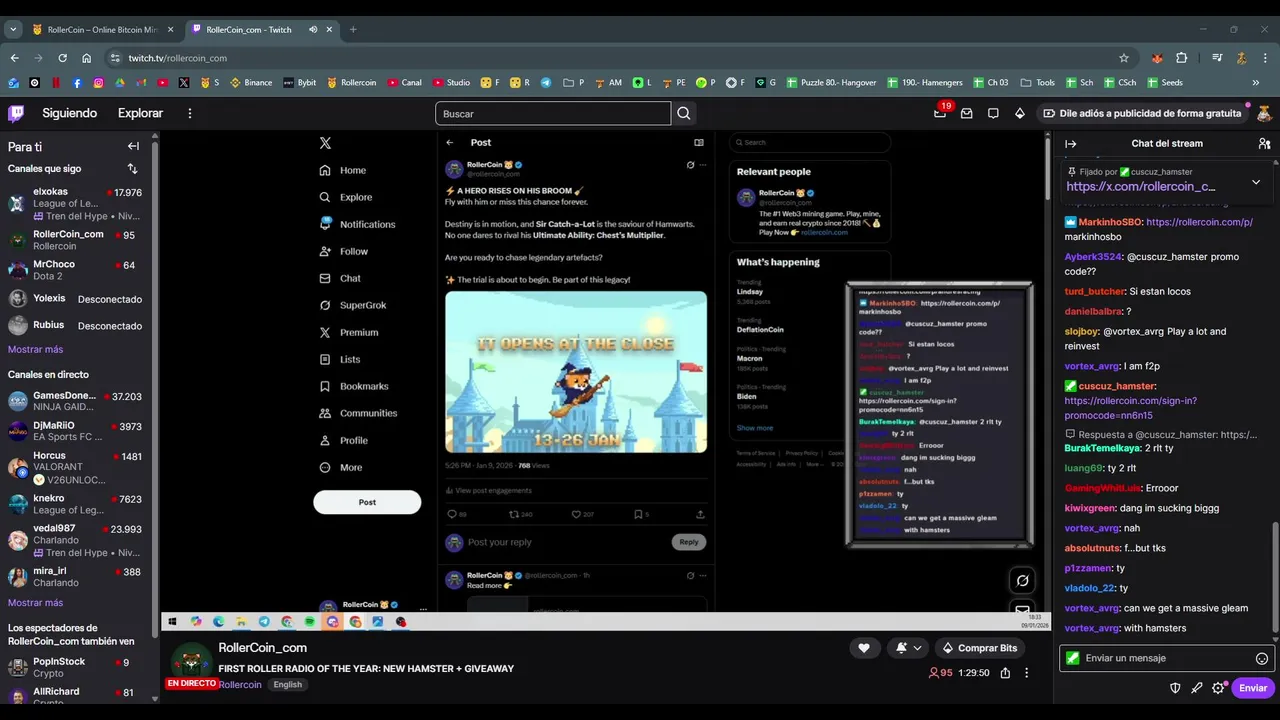The width and height of the screenshot is (1280, 720).
Task: Open Horcus VALORANT channel
Action: (x=76, y=467)
